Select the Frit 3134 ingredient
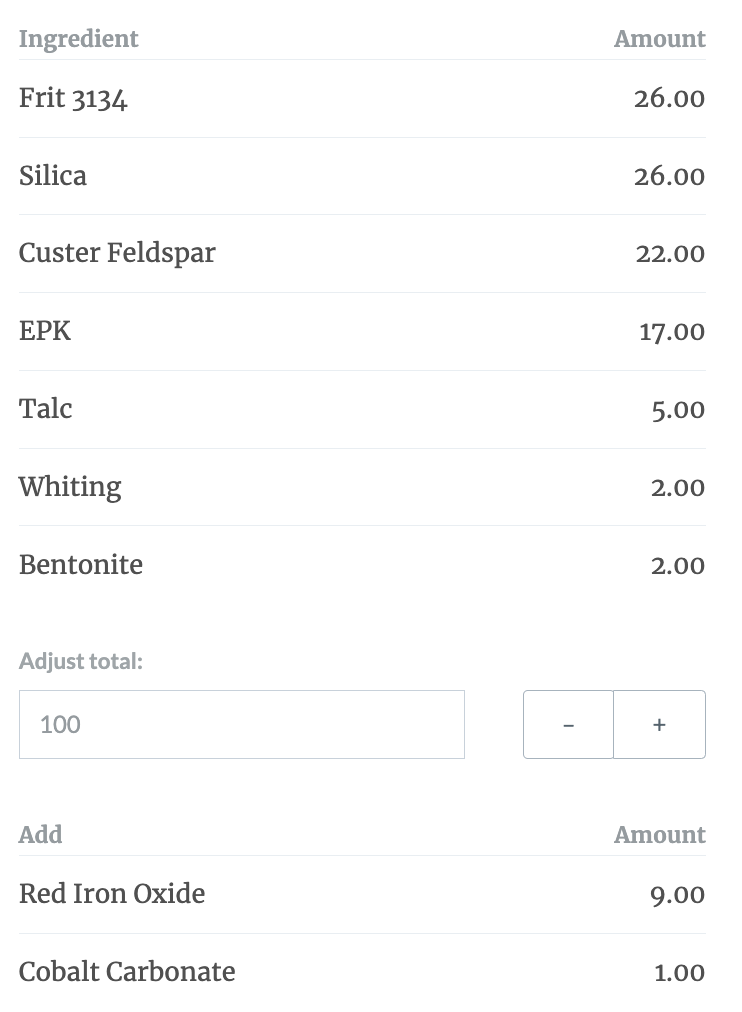This screenshot has height=1012, width=742. pos(73,98)
